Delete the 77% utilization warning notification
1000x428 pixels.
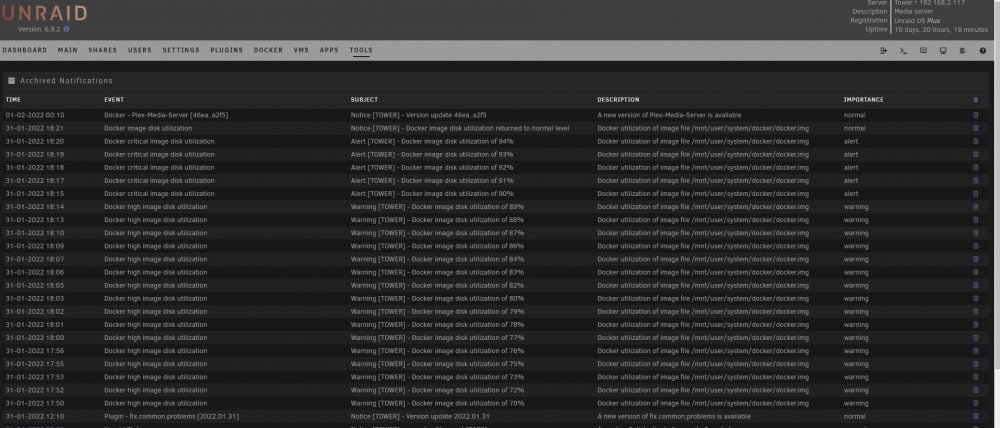point(975,337)
